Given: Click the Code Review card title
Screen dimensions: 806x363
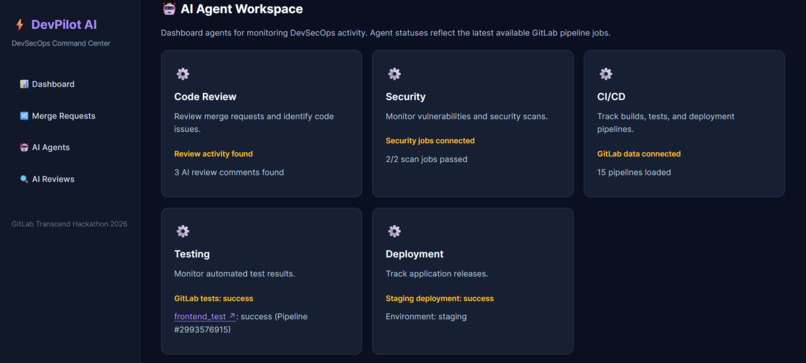Looking at the screenshot, I should coord(205,97).
